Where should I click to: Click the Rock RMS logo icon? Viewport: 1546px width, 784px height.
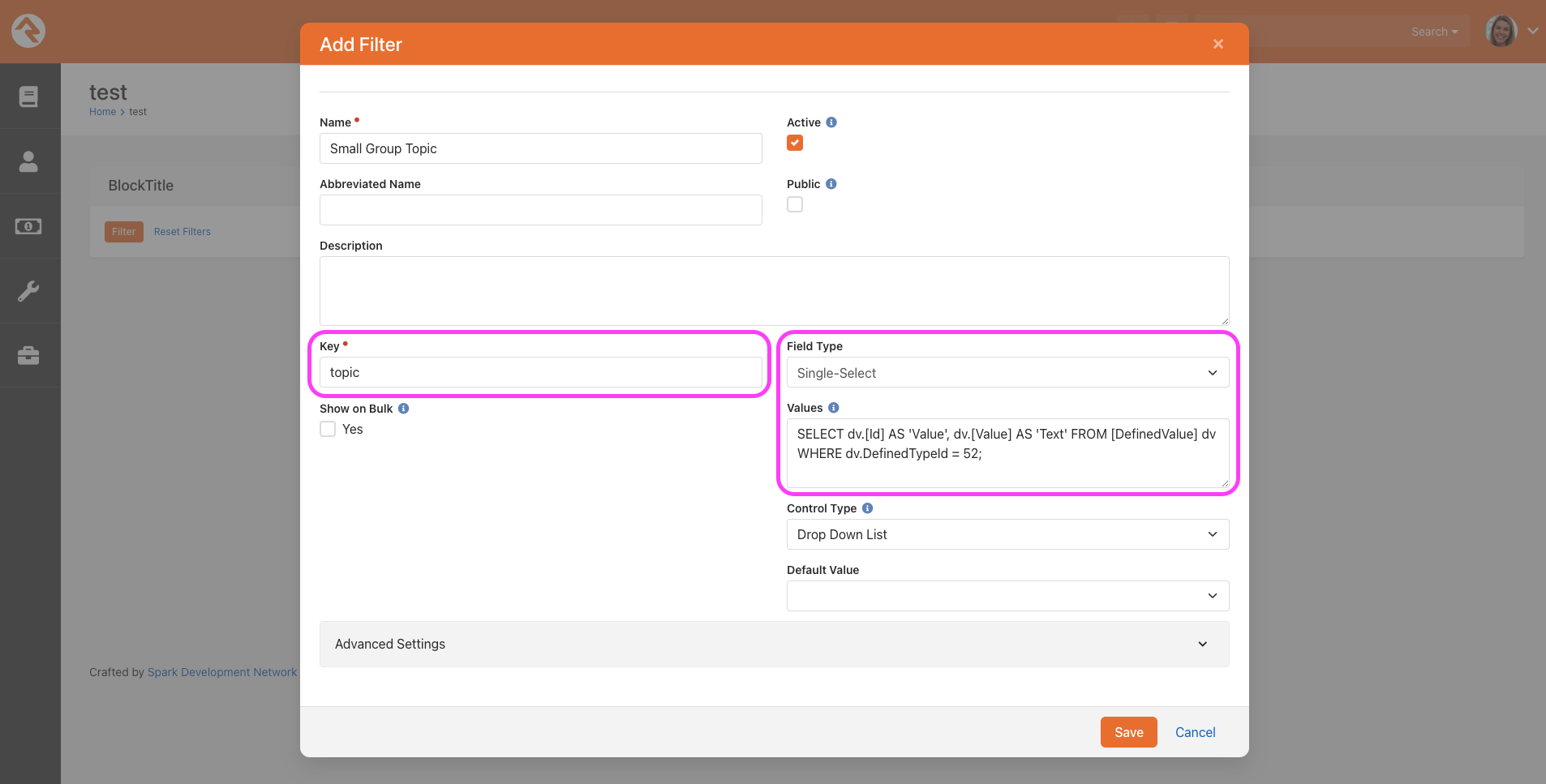28,32
